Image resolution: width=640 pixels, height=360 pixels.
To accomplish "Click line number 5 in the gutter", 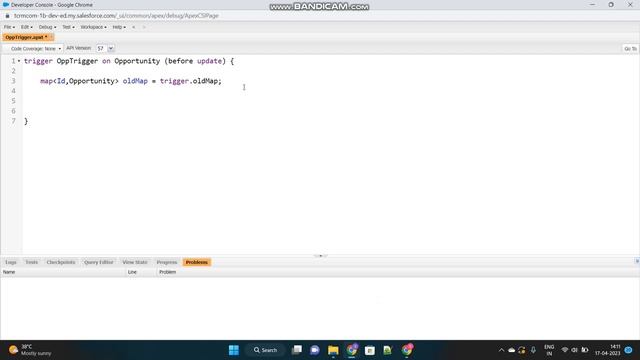I will pos(13,101).
